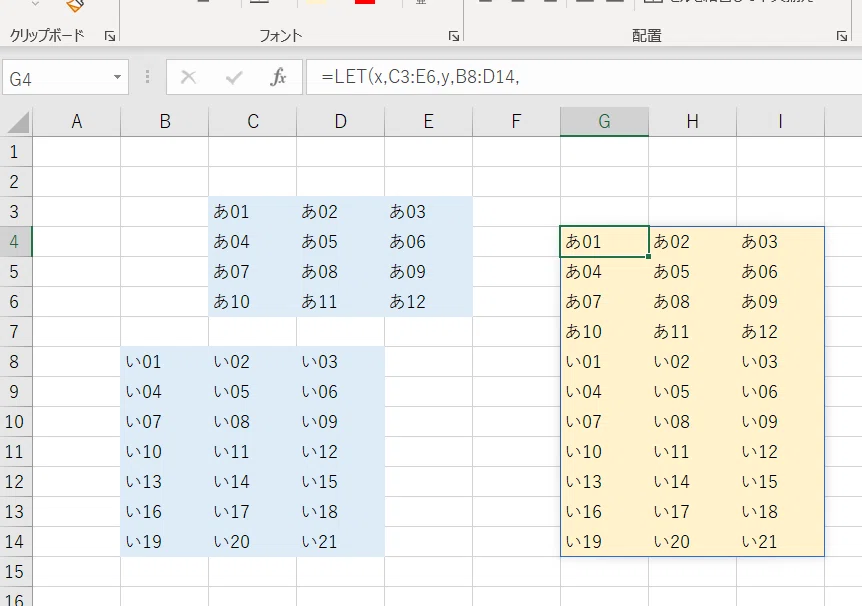Select column B header
Screen dimensions: 862x606
coord(165,122)
